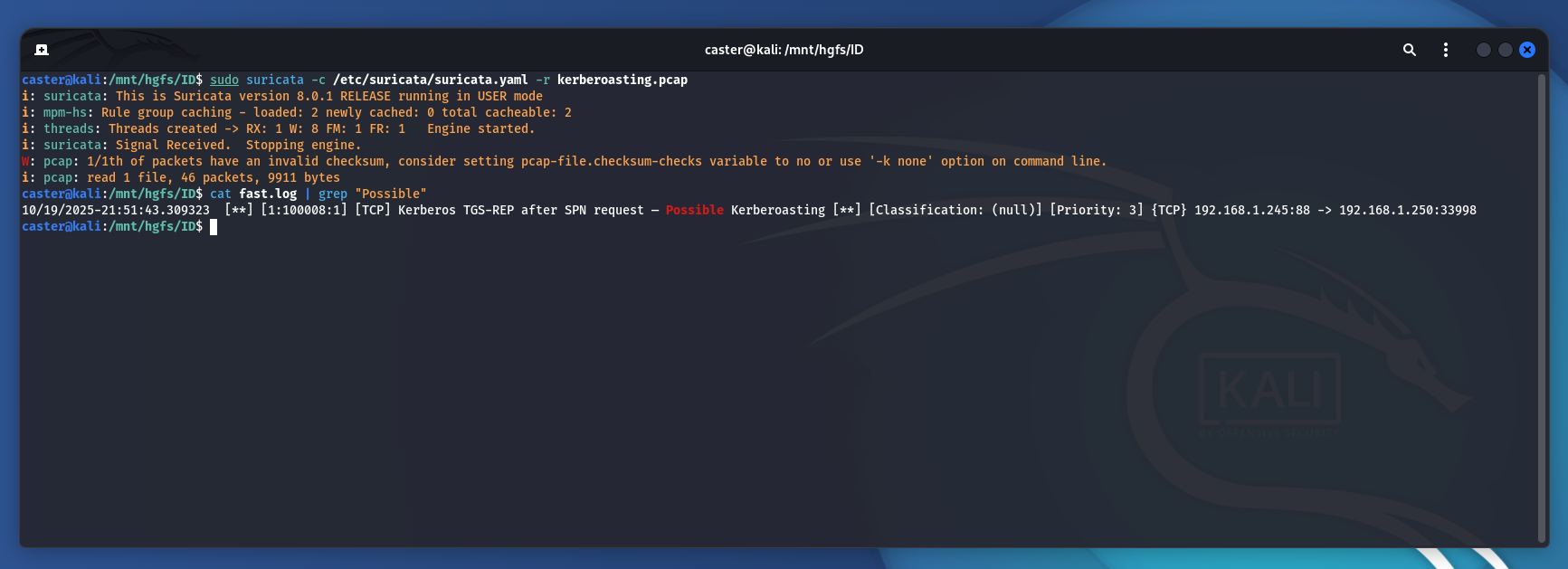Click the window title caster@kali: /mnt/hgfs/ID
The height and width of the screenshot is (569, 1568).
pos(784,50)
